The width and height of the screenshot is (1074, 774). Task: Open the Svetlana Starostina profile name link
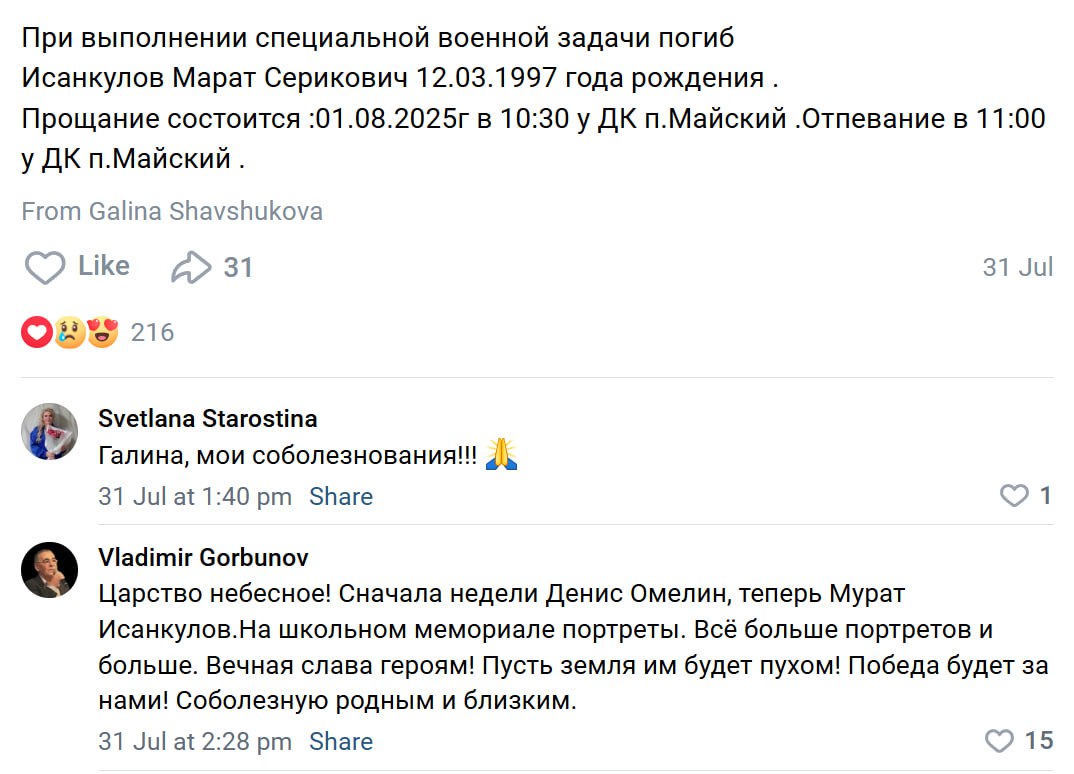[x=208, y=418]
